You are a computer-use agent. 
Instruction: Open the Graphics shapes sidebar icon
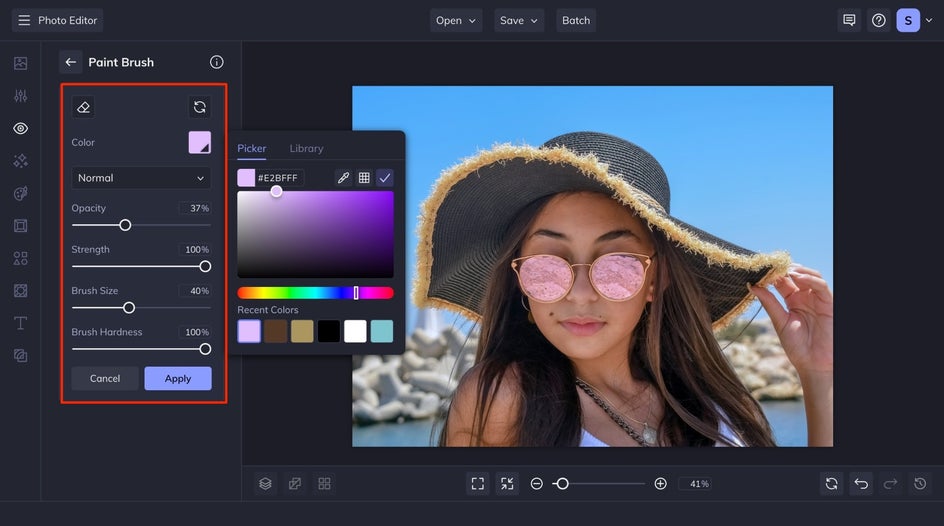click(20, 258)
